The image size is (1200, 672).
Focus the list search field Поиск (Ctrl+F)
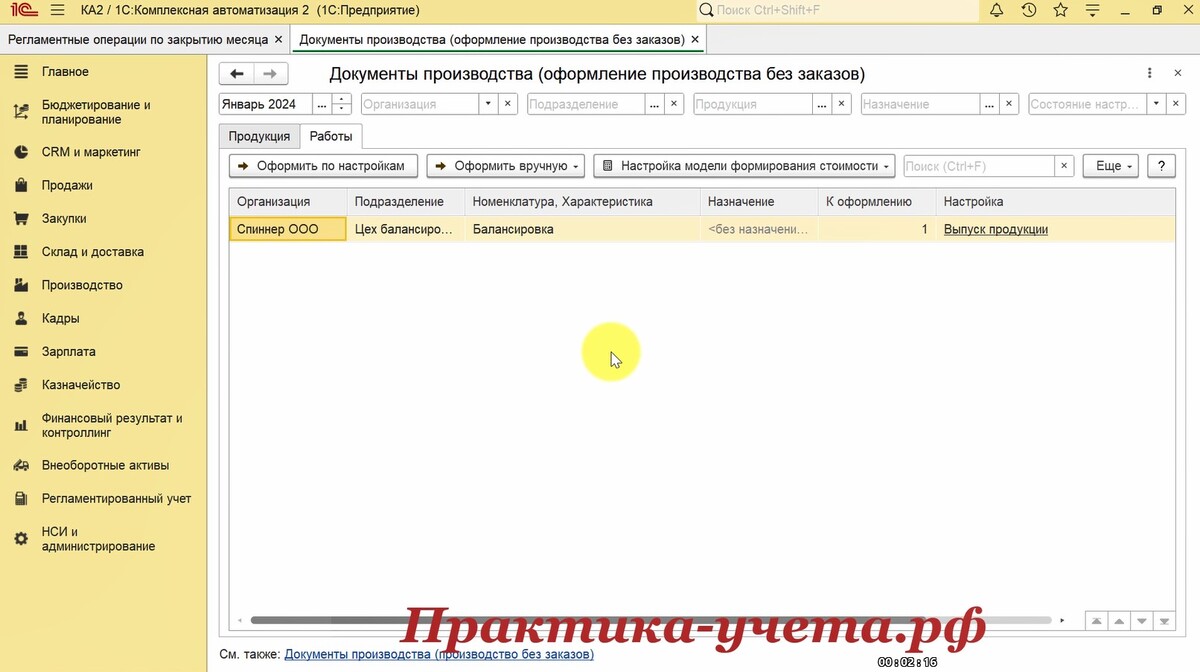[x=979, y=166]
